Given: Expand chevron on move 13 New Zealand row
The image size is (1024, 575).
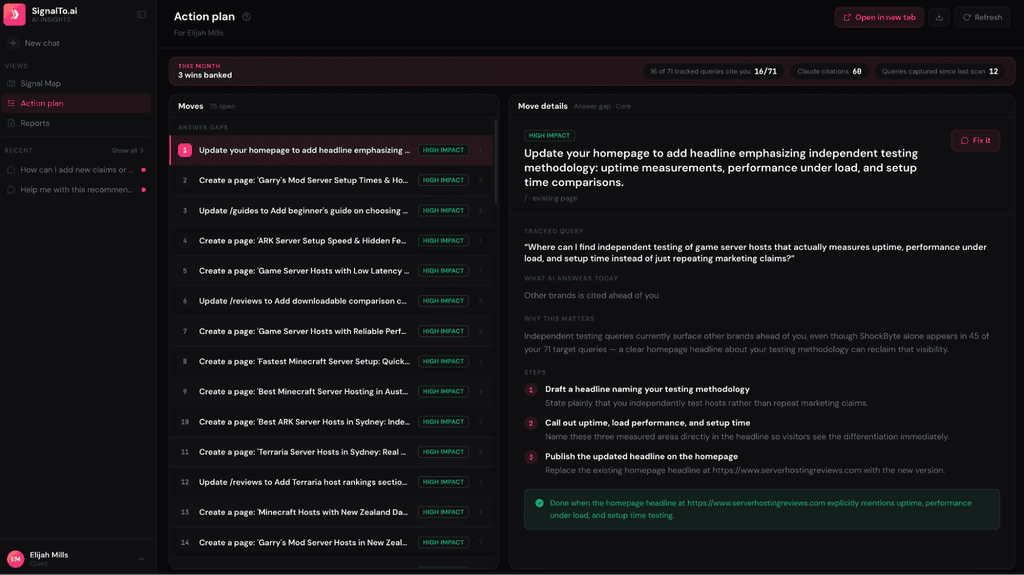Looking at the screenshot, I should coord(481,512).
